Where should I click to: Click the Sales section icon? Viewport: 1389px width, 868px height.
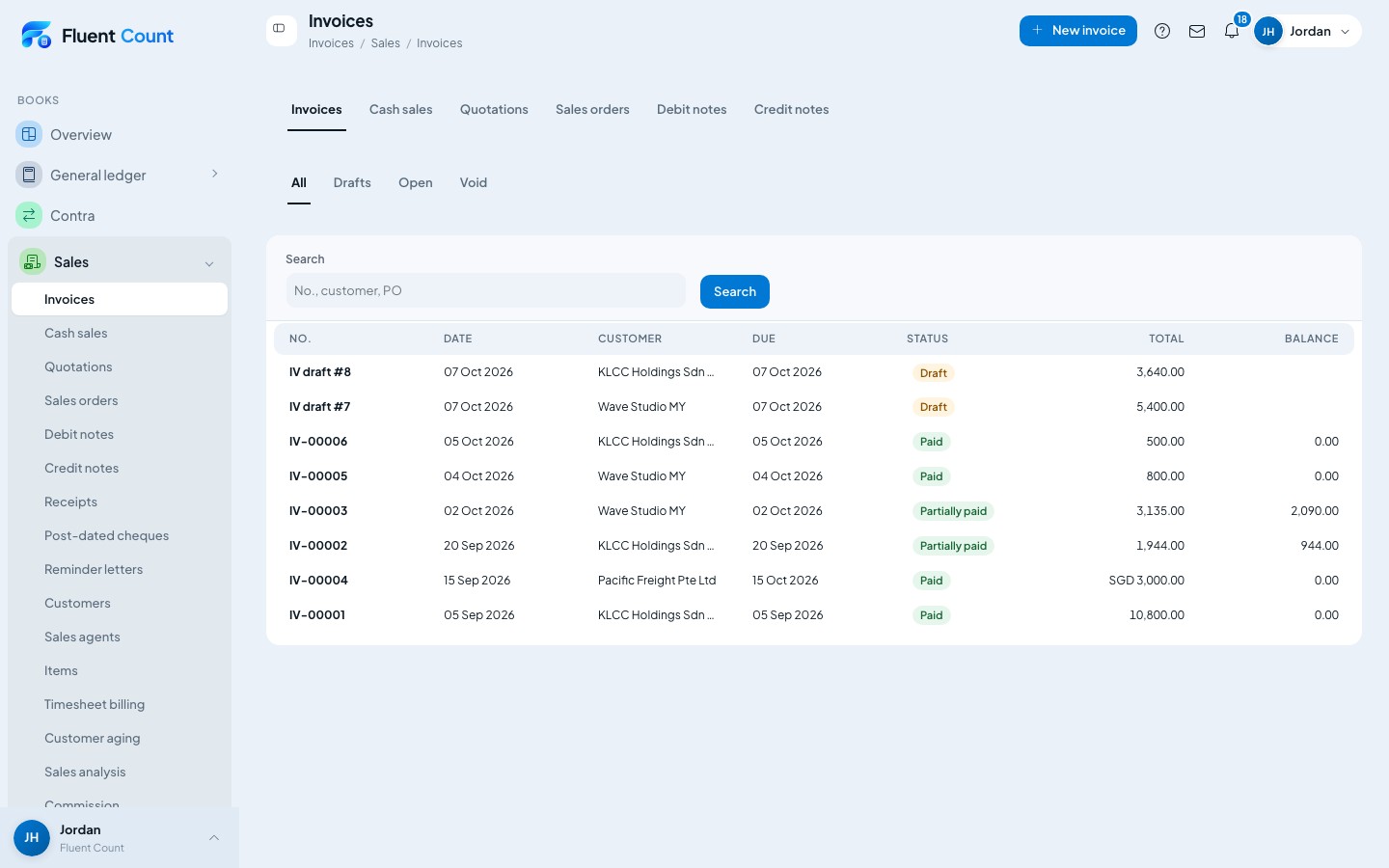pyautogui.click(x=33, y=261)
